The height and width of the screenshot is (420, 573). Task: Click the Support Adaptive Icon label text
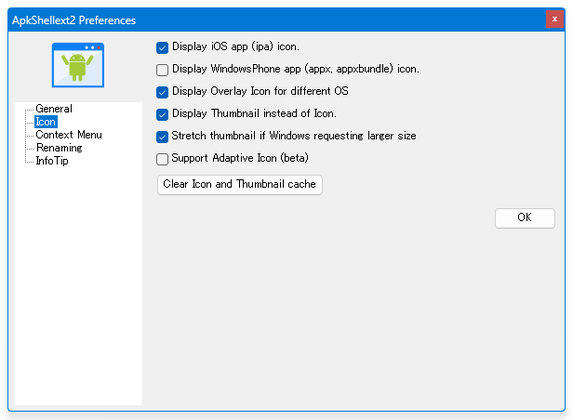[x=240, y=158]
